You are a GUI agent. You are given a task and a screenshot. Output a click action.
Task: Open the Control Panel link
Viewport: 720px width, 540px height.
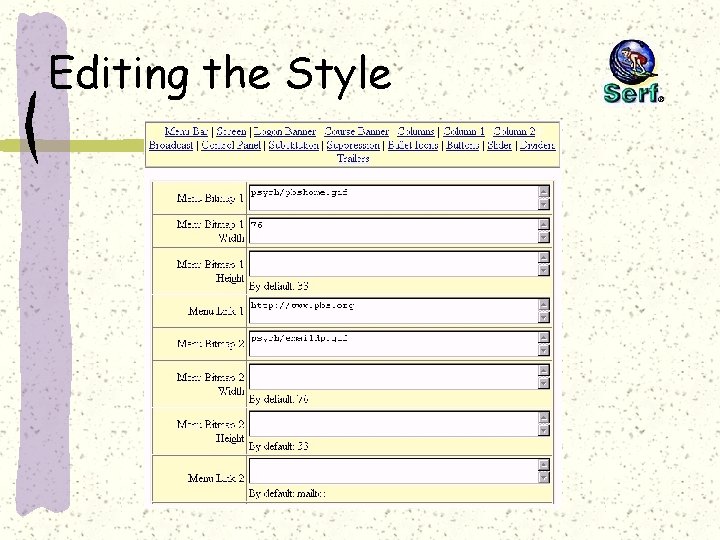coord(231,145)
